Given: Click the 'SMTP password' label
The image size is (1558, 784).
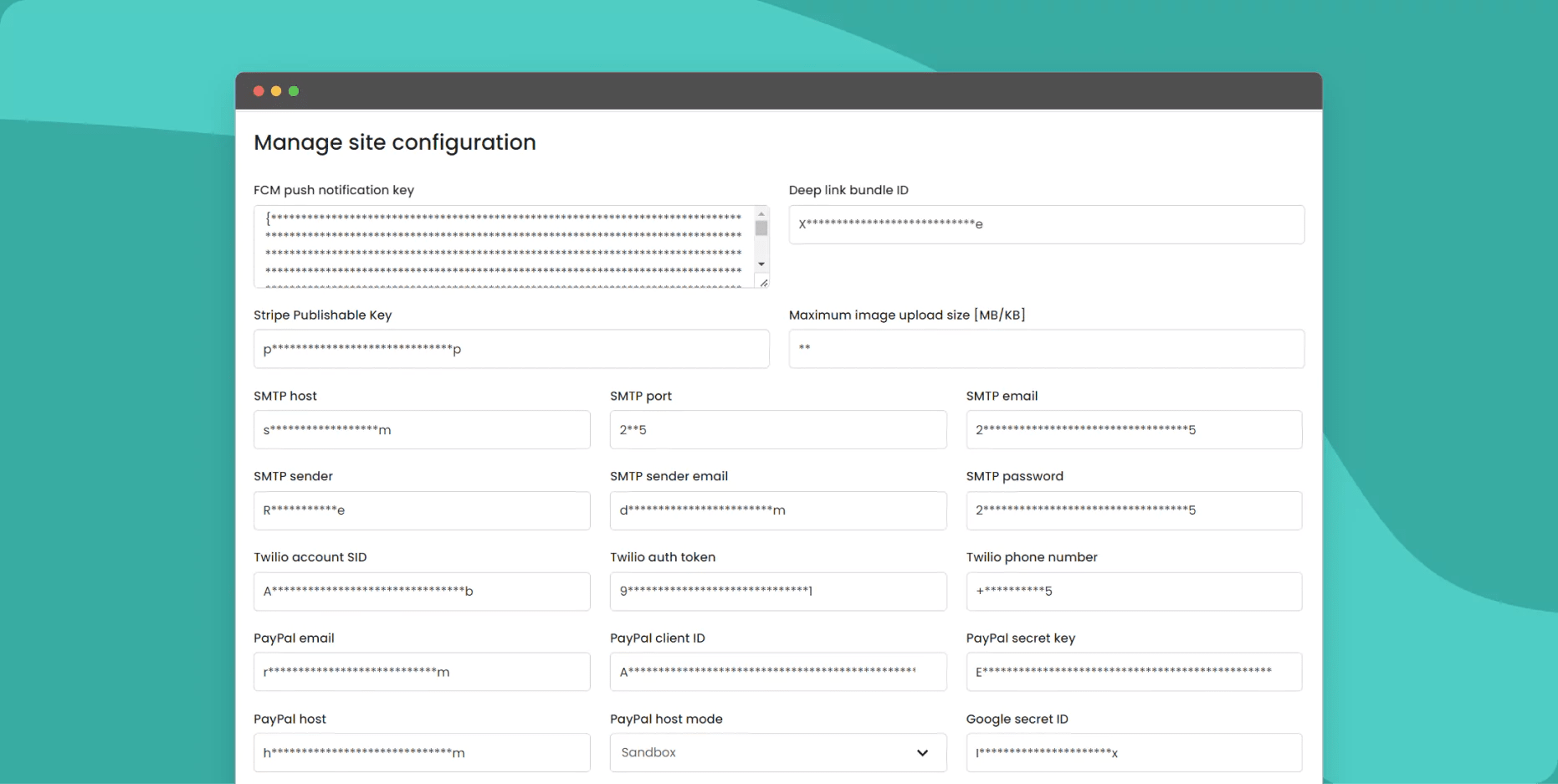Looking at the screenshot, I should pos(1015,477).
